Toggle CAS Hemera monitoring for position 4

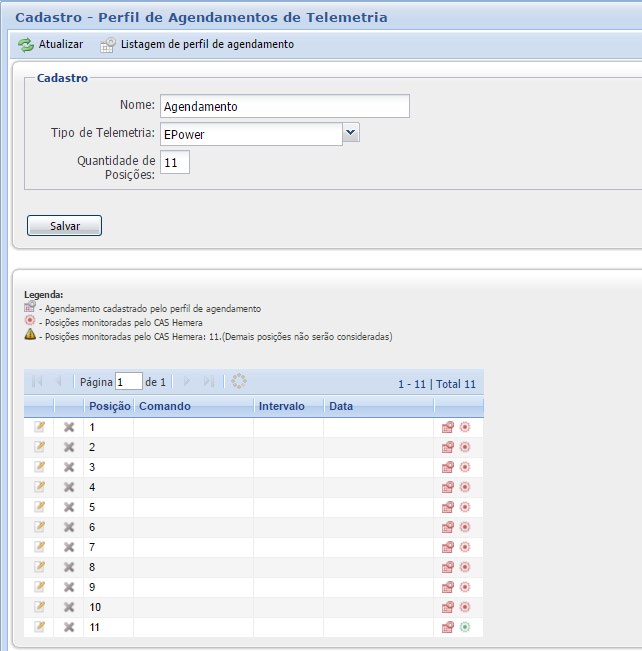pyautogui.click(x=465, y=487)
